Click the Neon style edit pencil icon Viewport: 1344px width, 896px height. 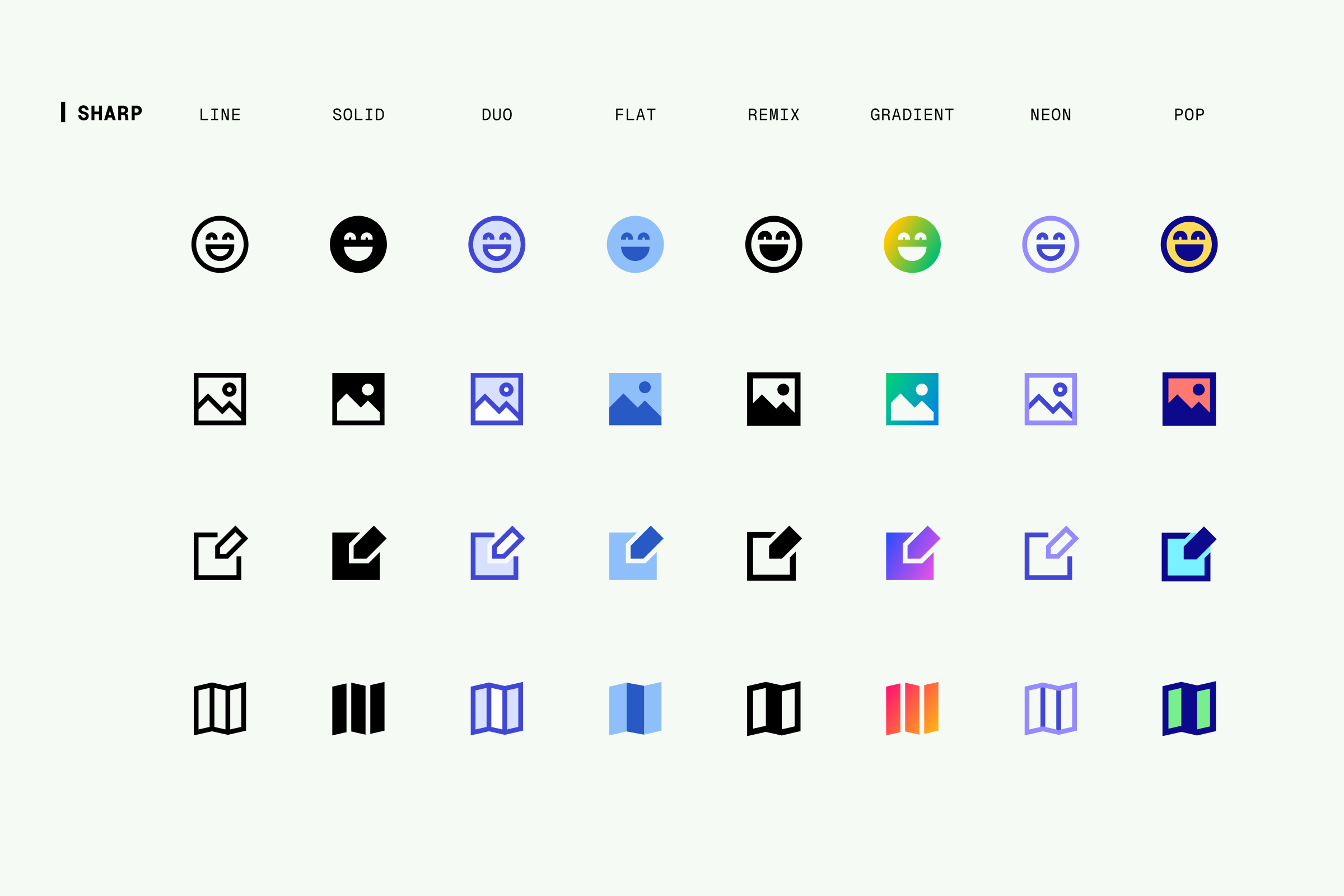tap(1051, 553)
